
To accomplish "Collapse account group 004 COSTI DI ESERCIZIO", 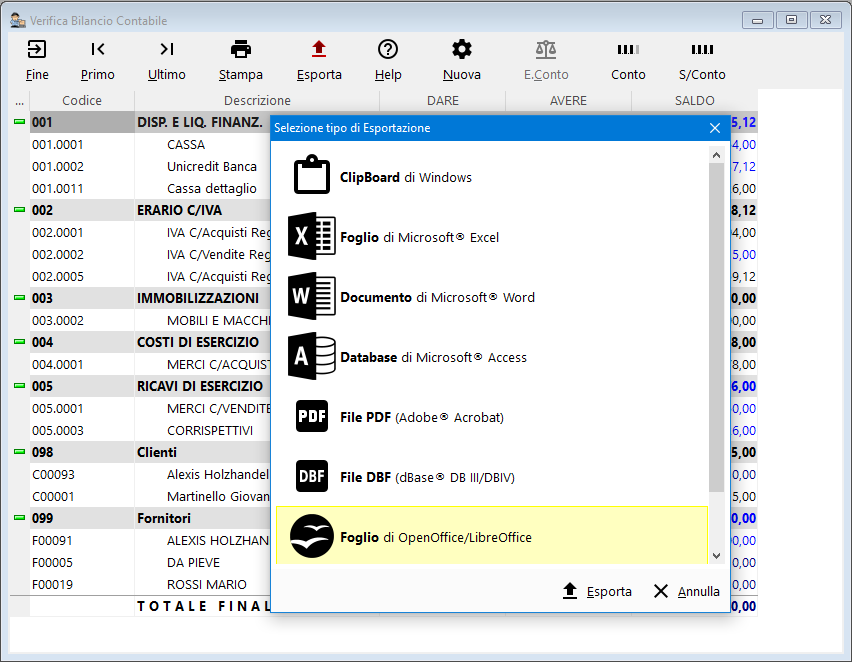I will pos(19,342).
